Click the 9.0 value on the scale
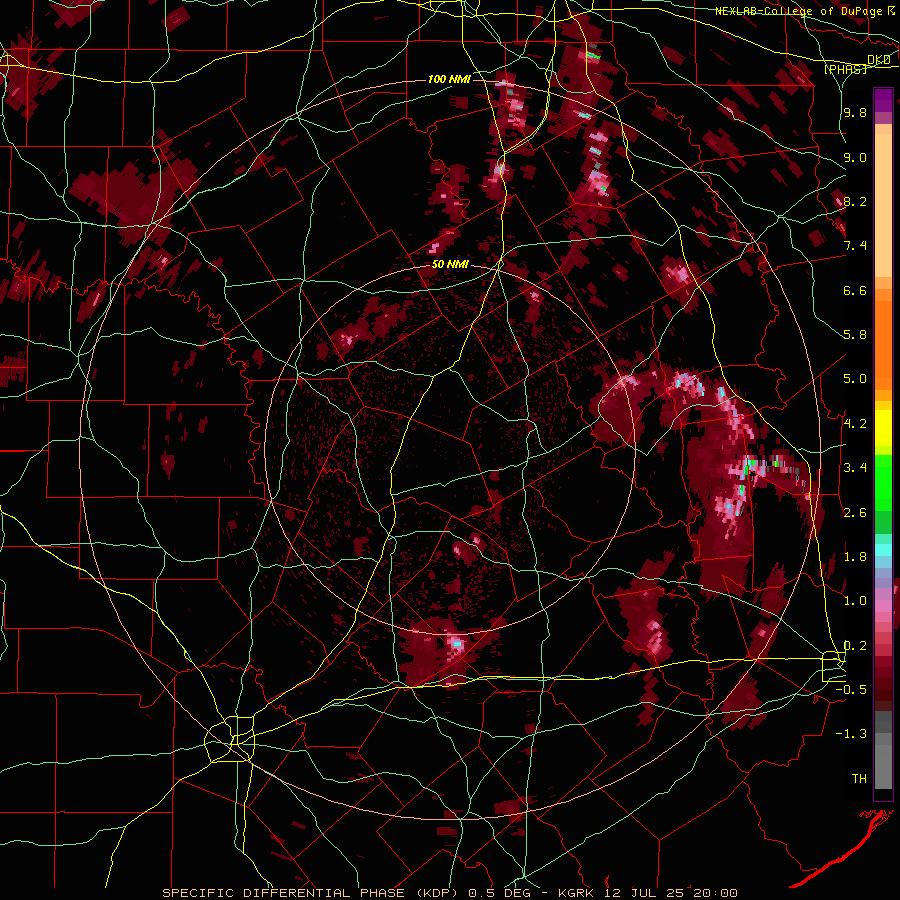Screen dimensions: 900x900 coord(855,157)
